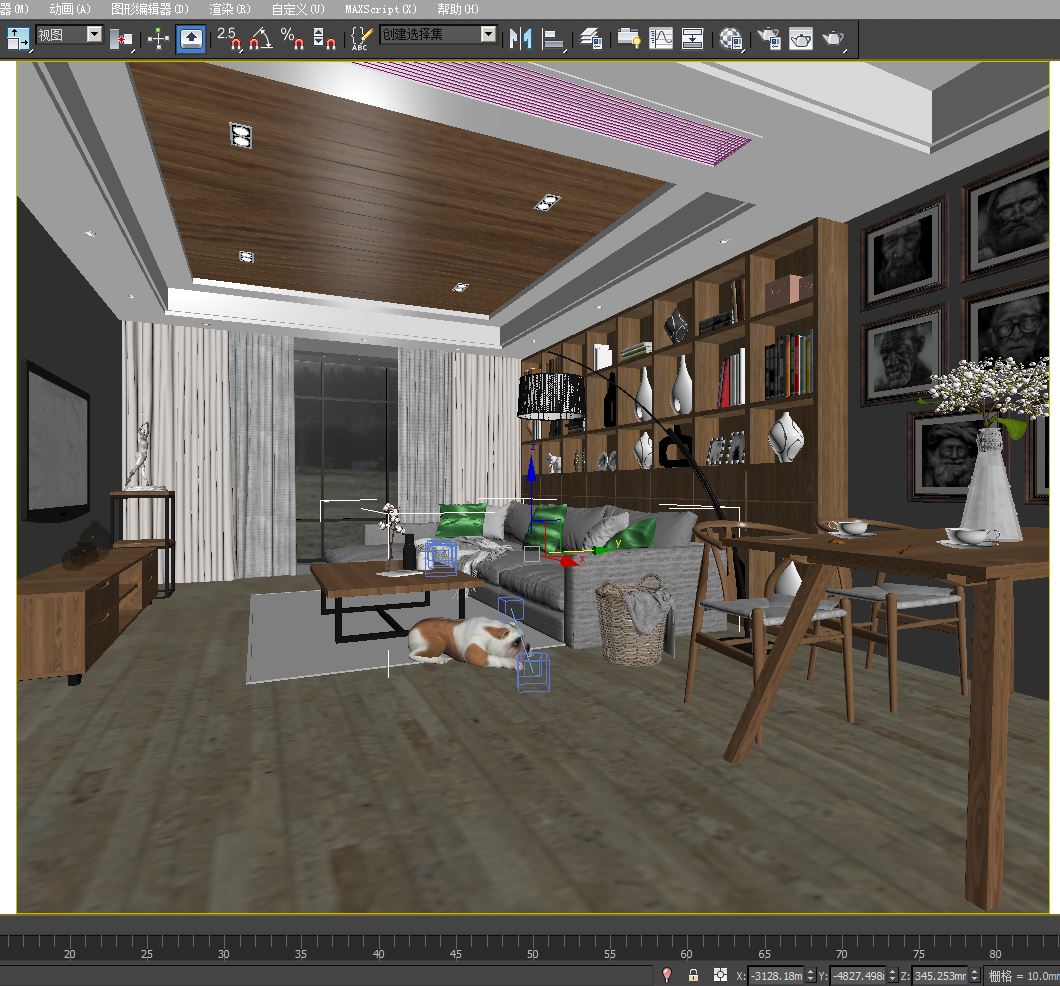Click the blue Z axis gizmo arrow
This screenshot has width=1060, height=986.
tap(531, 469)
